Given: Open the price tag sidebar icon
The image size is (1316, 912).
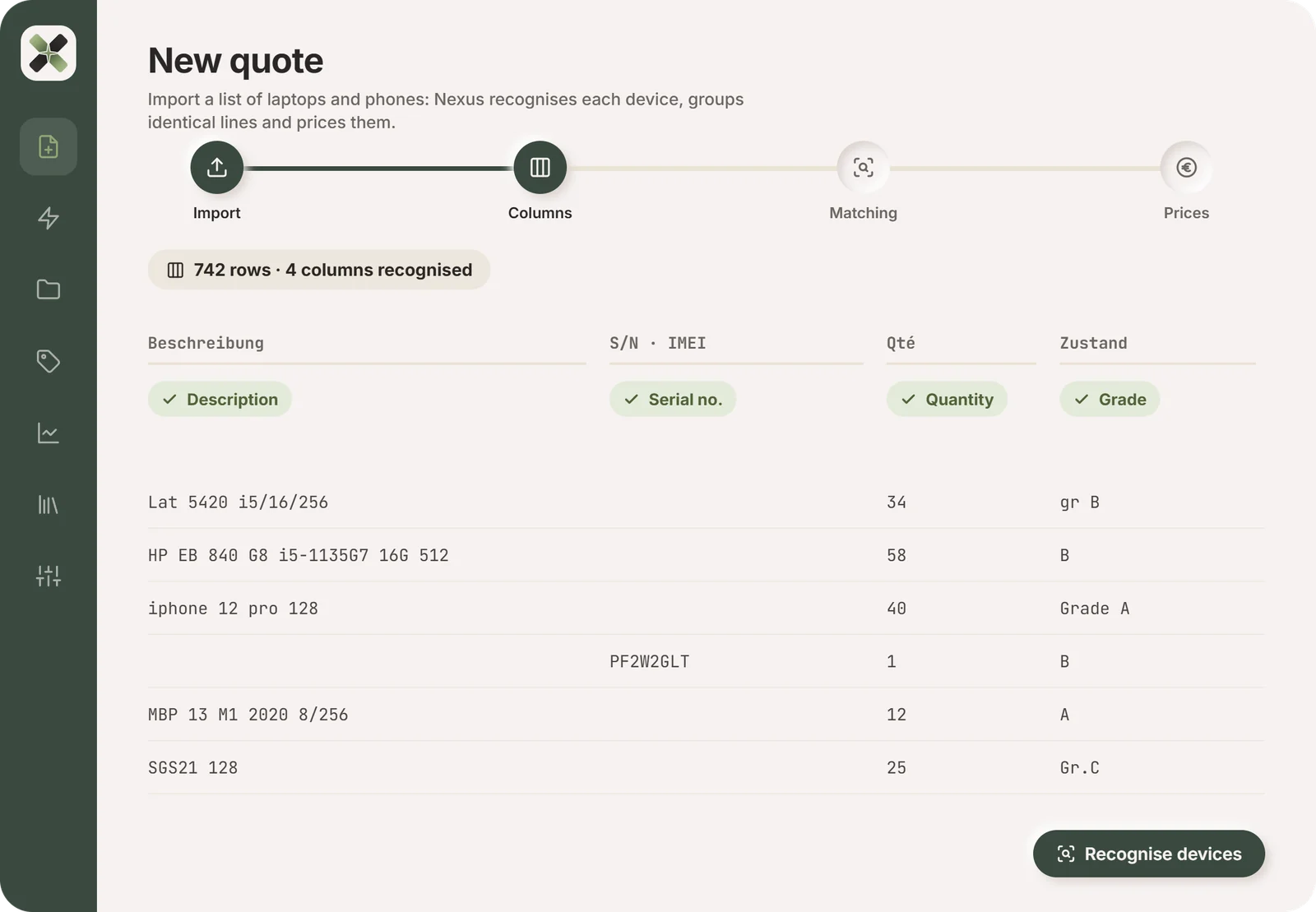Looking at the screenshot, I should point(49,361).
